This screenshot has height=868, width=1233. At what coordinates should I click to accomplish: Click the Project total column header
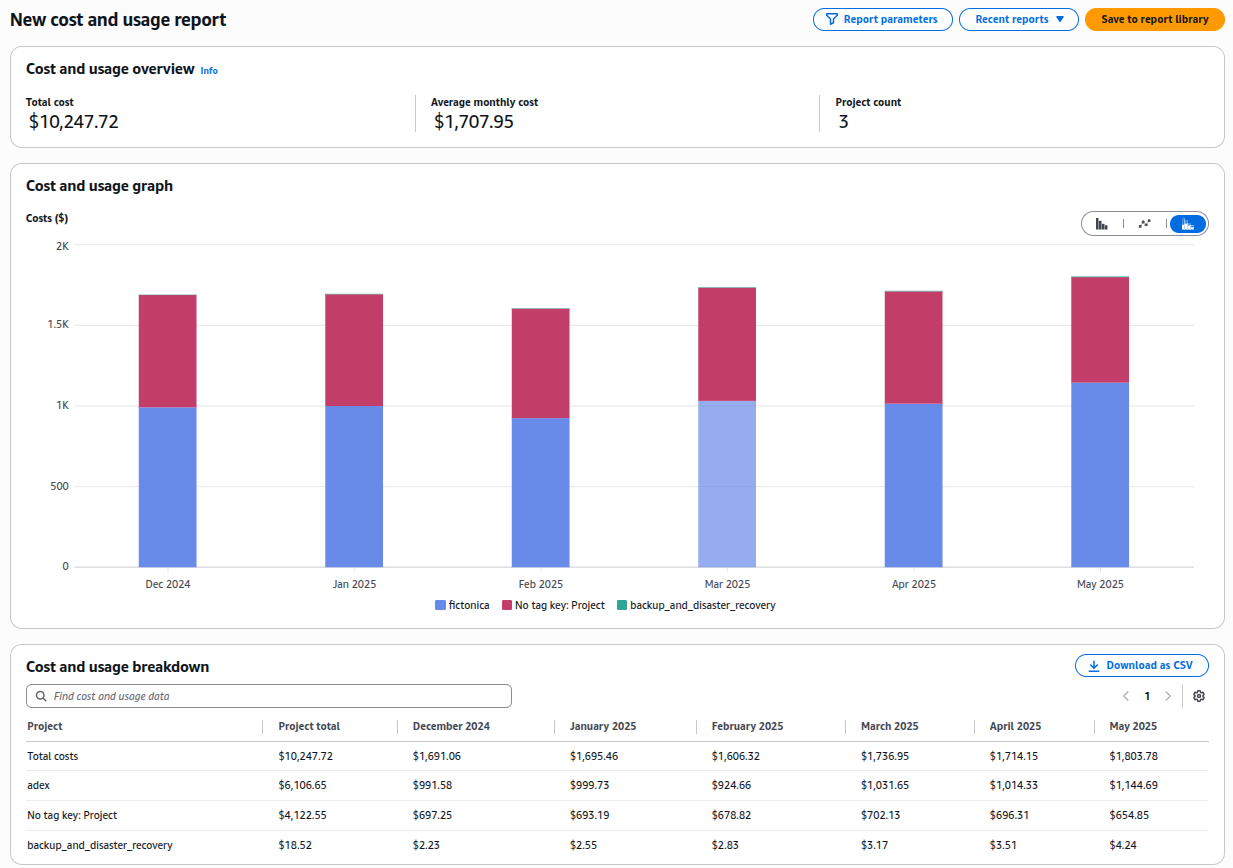pyautogui.click(x=309, y=726)
